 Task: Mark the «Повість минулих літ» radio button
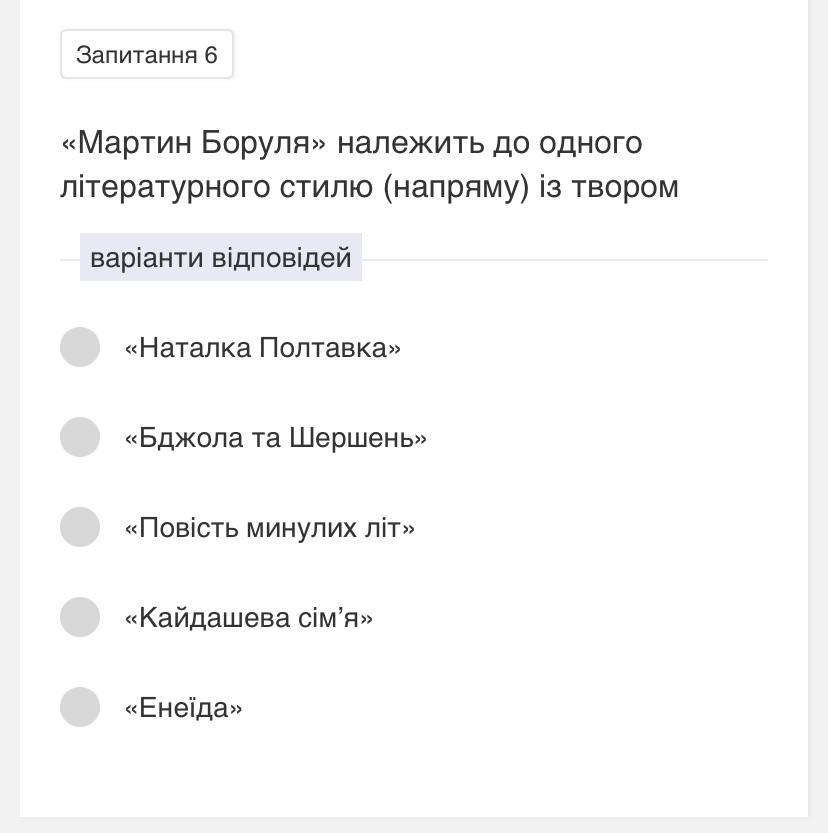click(80, 527)
